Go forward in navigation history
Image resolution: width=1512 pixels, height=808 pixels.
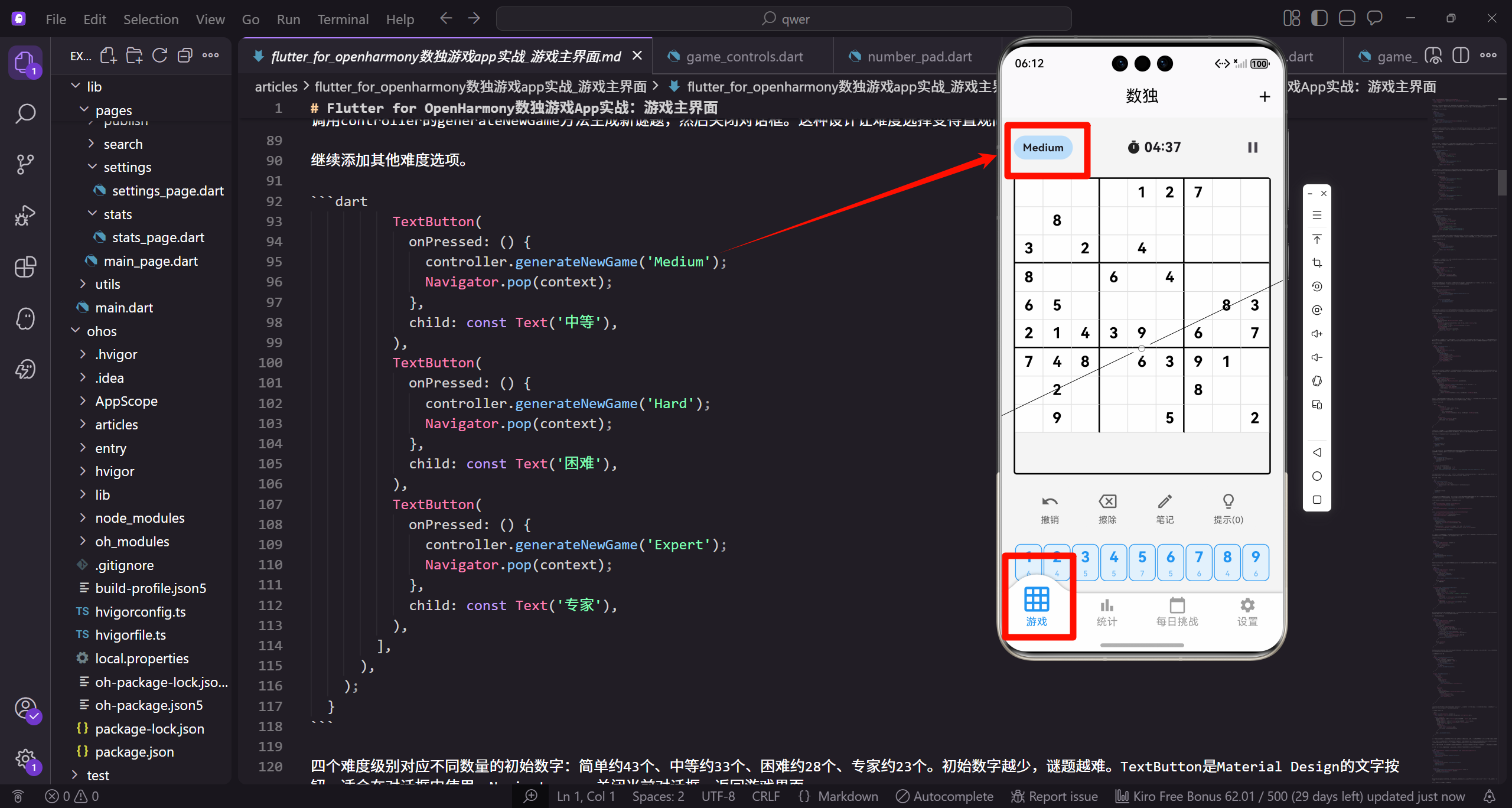pyautogui.click(x=474, y=19)
